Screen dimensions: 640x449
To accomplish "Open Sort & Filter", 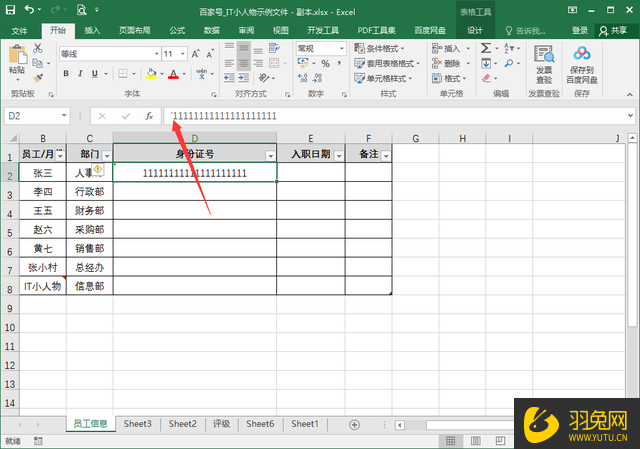I will click(x=509, y=48).
